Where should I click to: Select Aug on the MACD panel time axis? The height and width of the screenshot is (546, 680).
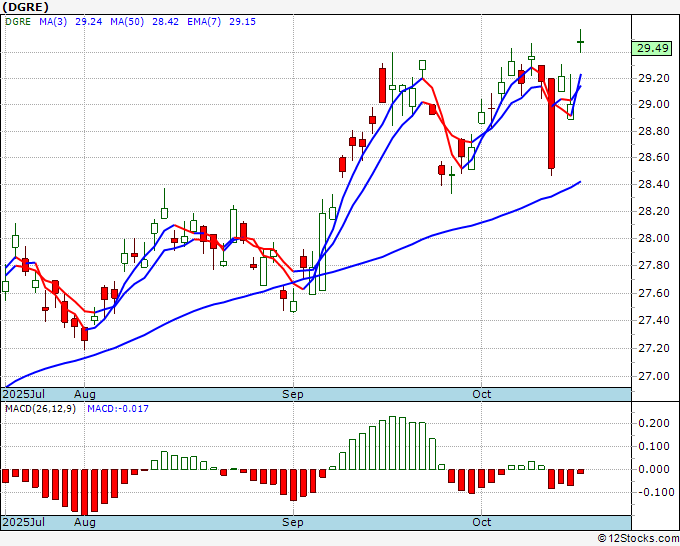(x=85, y=522)
